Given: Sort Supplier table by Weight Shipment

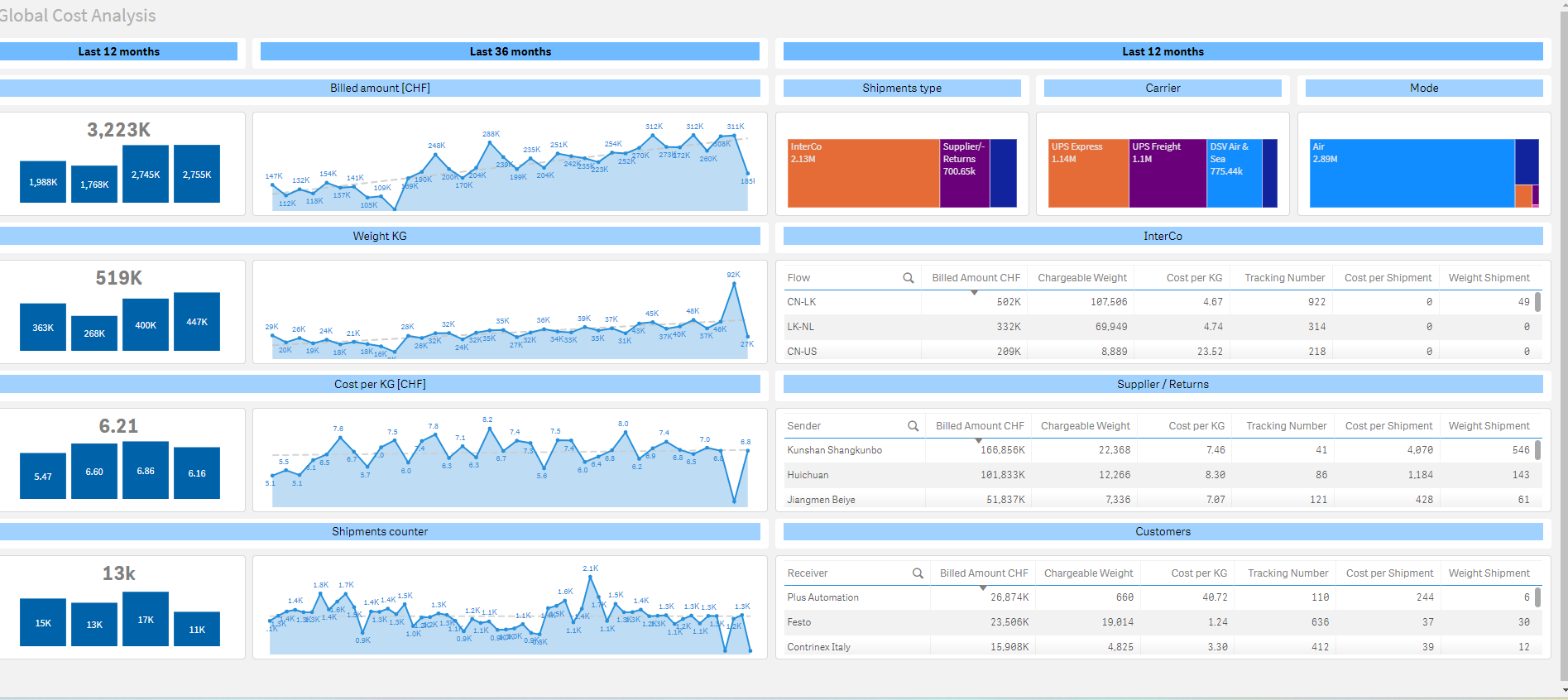Looking at the screenshot, I should (1489, 426).
